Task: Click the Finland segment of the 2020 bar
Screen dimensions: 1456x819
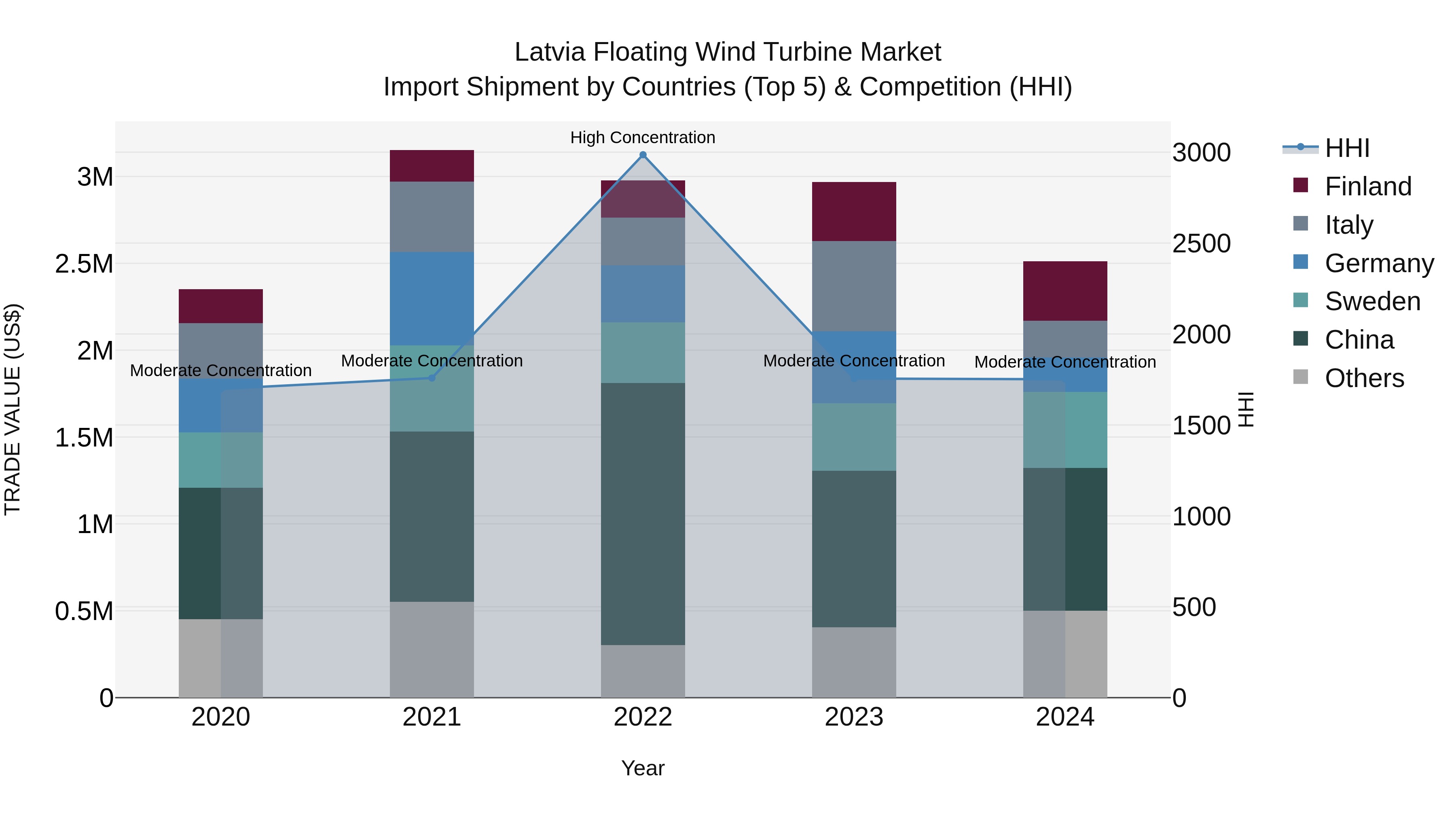Action: (x=221, y=306)
